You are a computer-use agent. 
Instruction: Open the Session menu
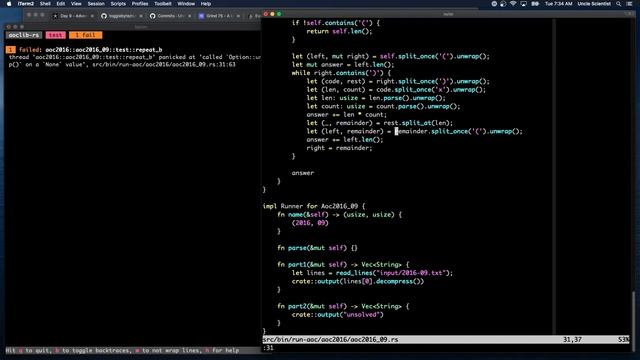[96, 4]
